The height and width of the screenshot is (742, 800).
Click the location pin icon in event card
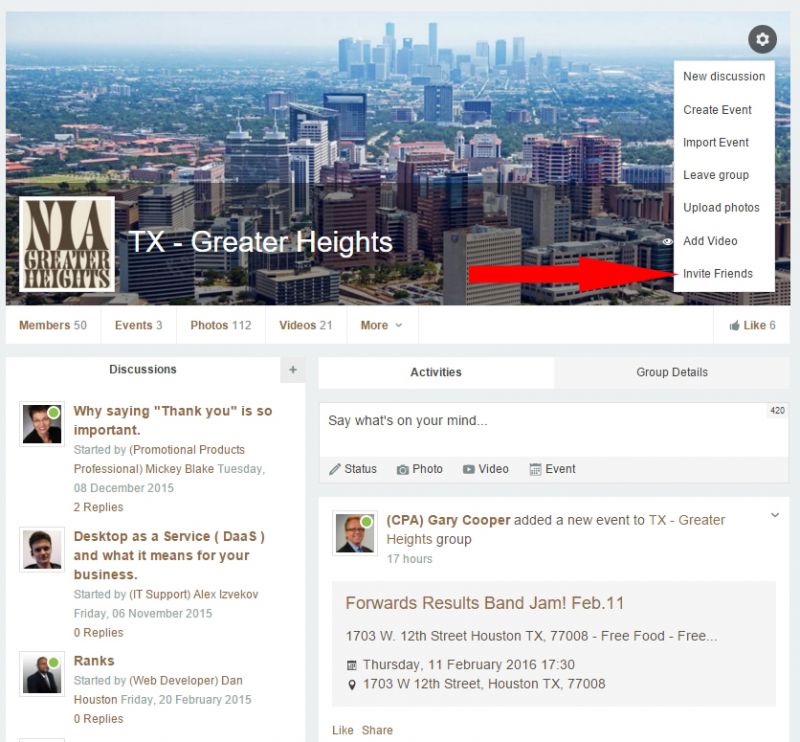352,684
